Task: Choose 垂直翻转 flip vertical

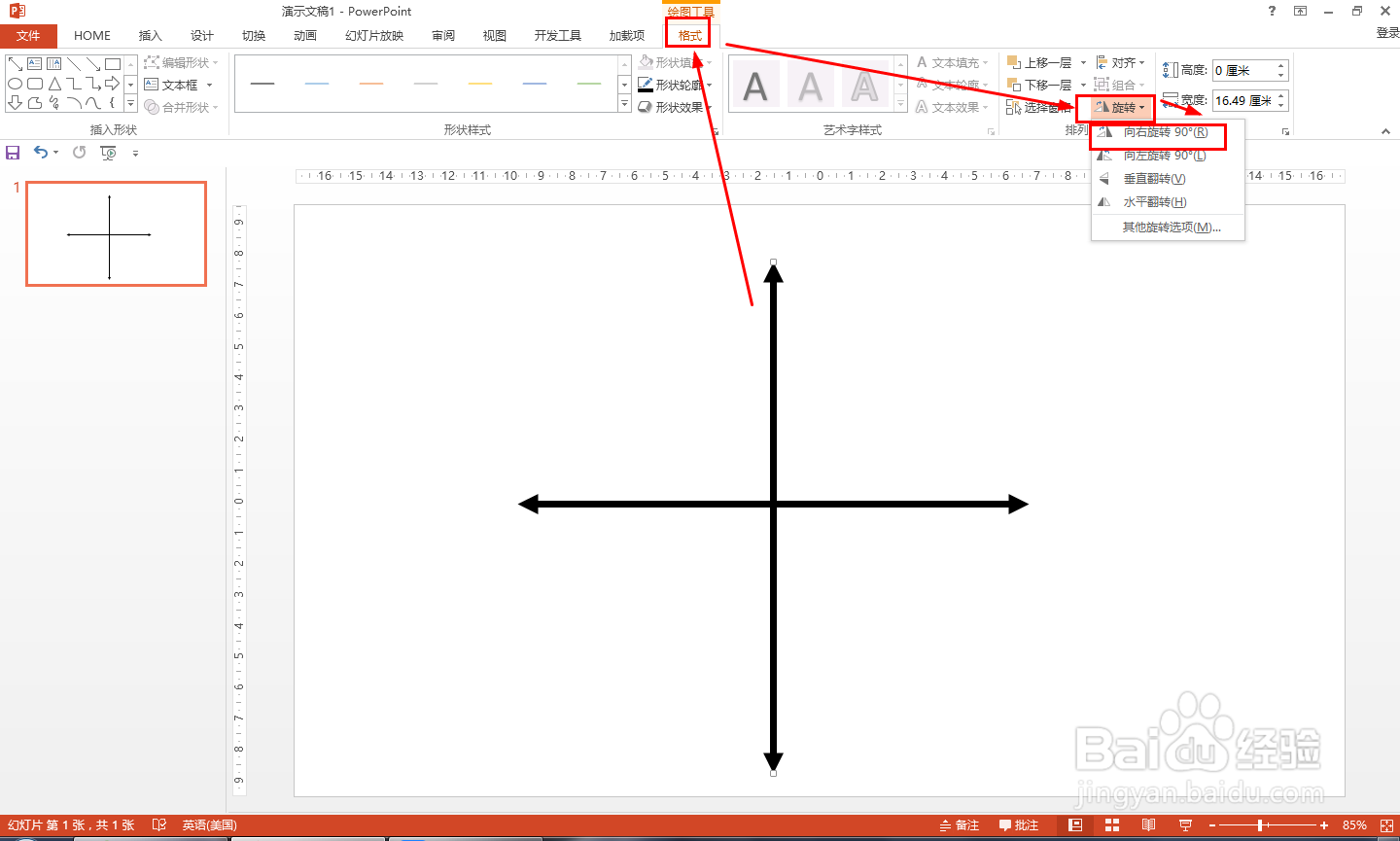Action: tap(1168, 179)
